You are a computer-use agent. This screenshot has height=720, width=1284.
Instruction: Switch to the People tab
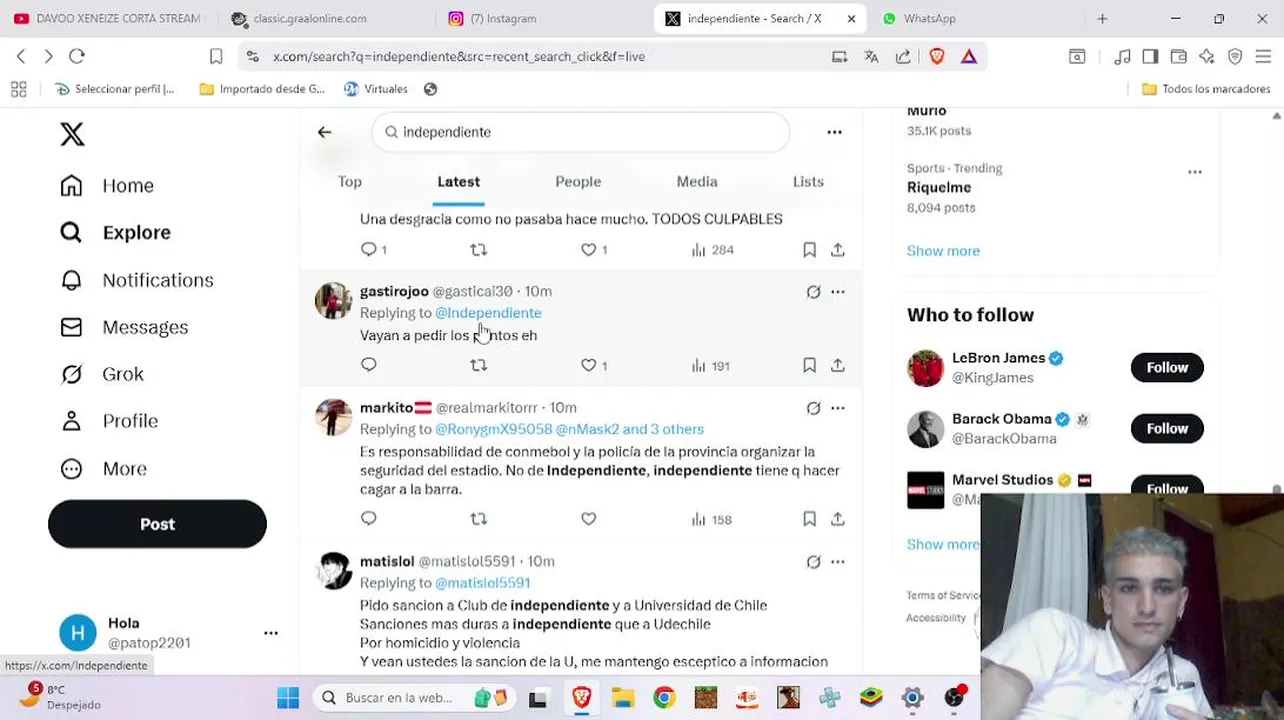(578, 182)
